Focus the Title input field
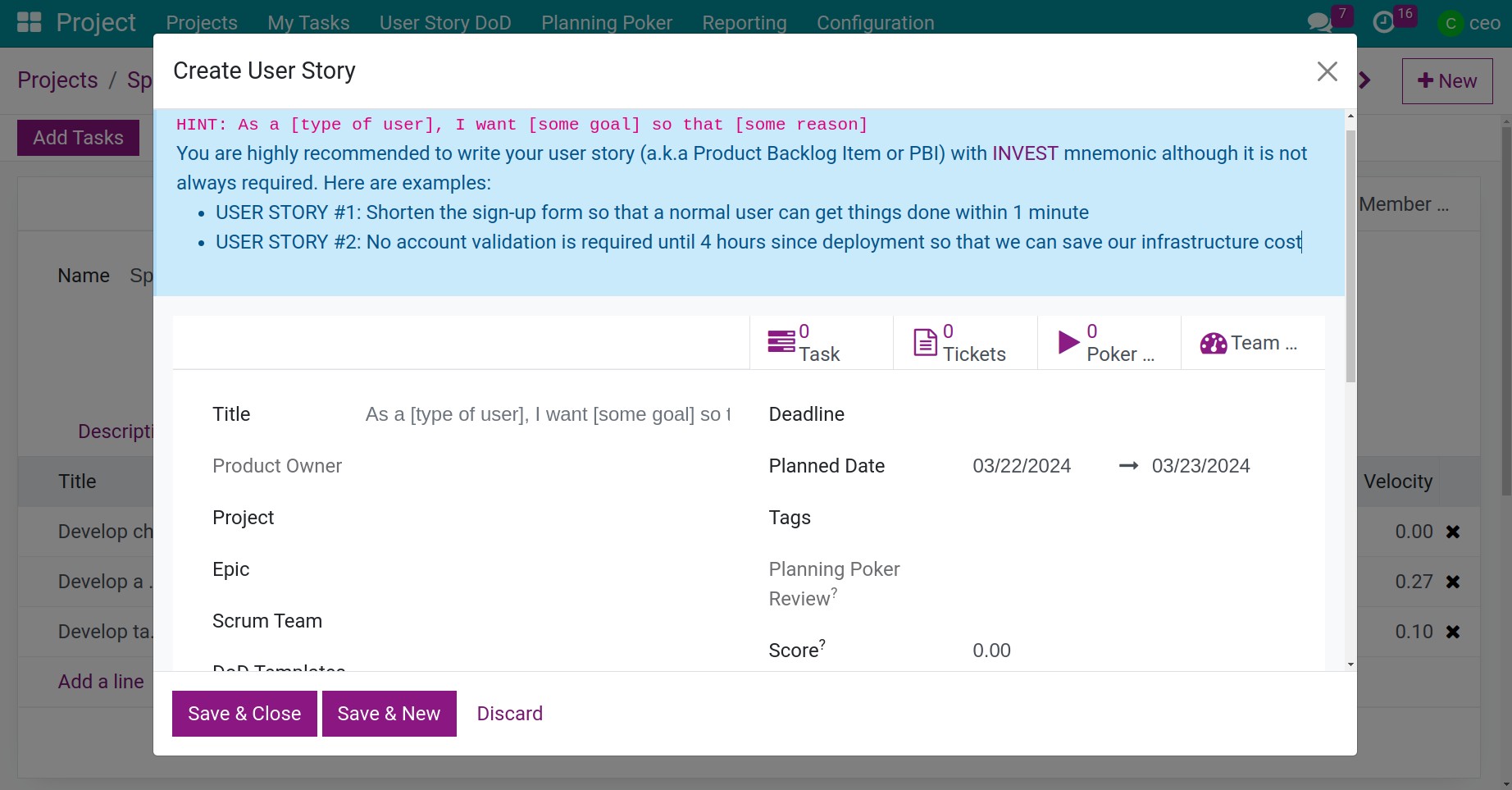Image resolution: width=1512 pixels, height=790 pixels. coord(548,414)
